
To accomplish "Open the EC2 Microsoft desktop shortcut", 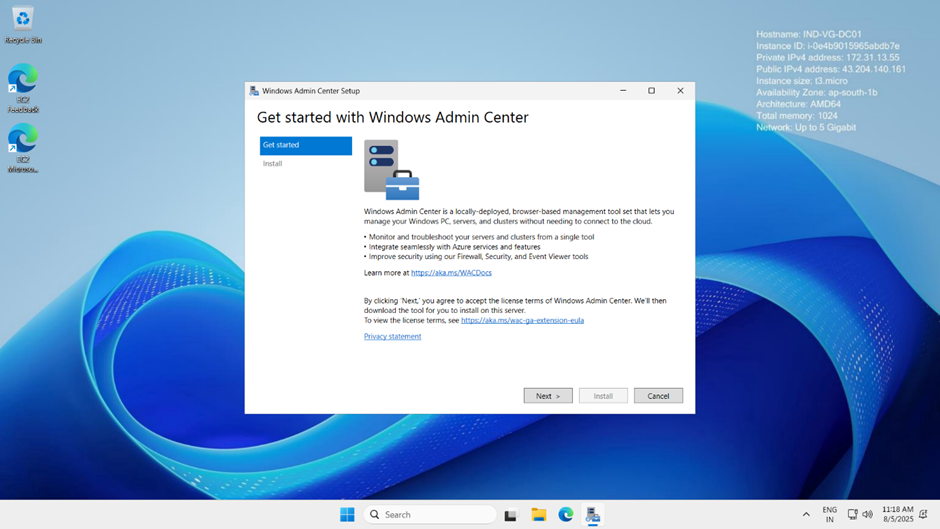I will 23,148.
